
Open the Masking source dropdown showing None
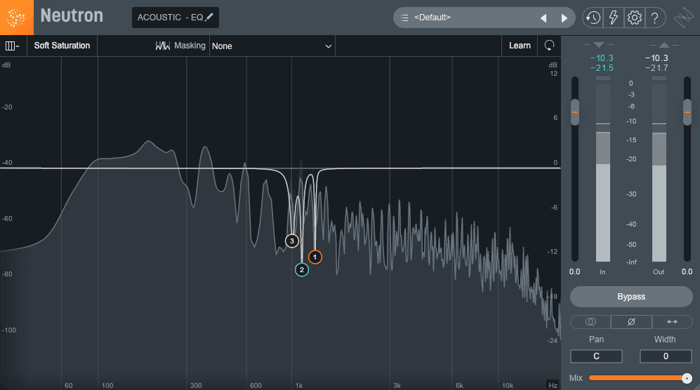(272, 46)
